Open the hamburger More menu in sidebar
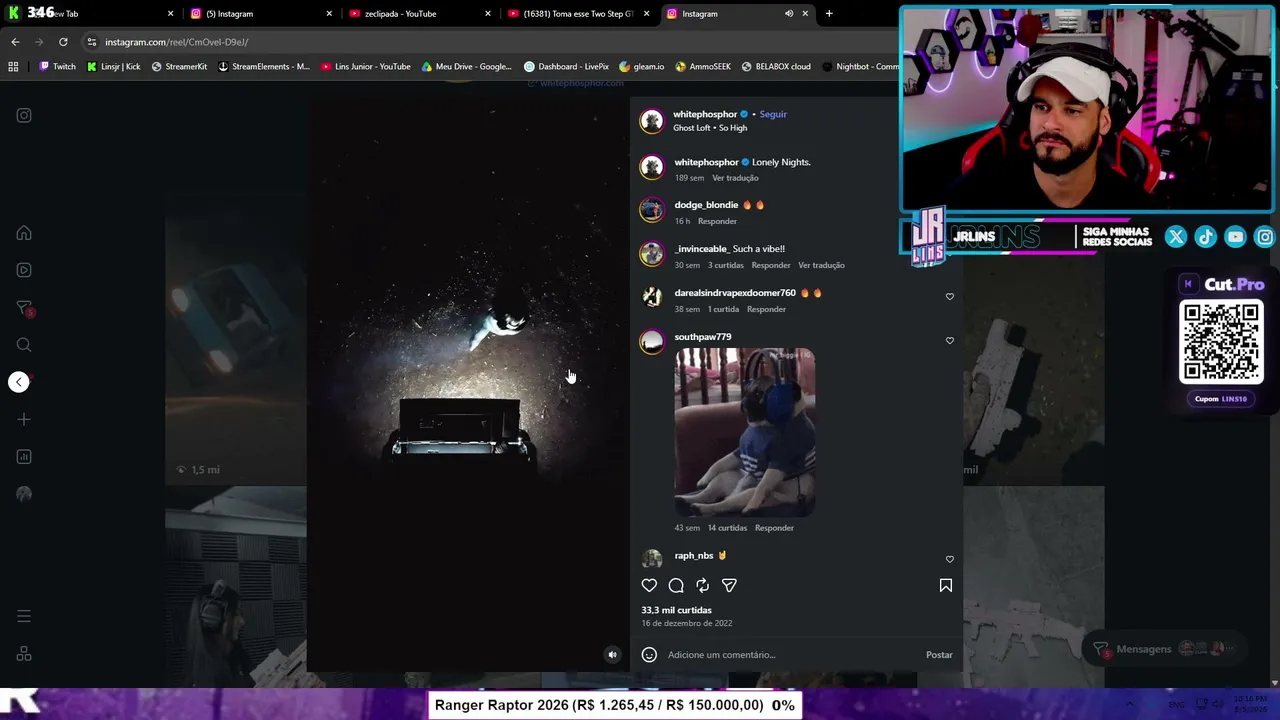 [24, 616]
